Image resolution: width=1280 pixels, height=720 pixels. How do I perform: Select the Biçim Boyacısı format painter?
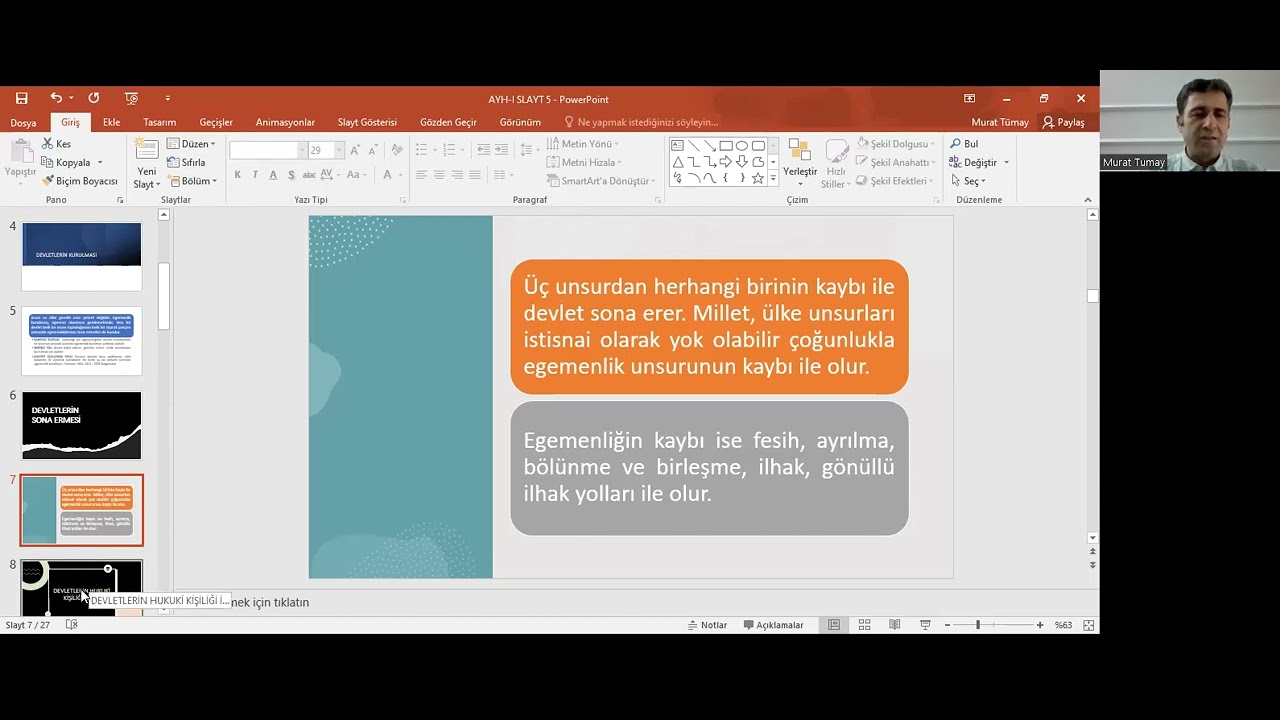[x=80, y=181]
